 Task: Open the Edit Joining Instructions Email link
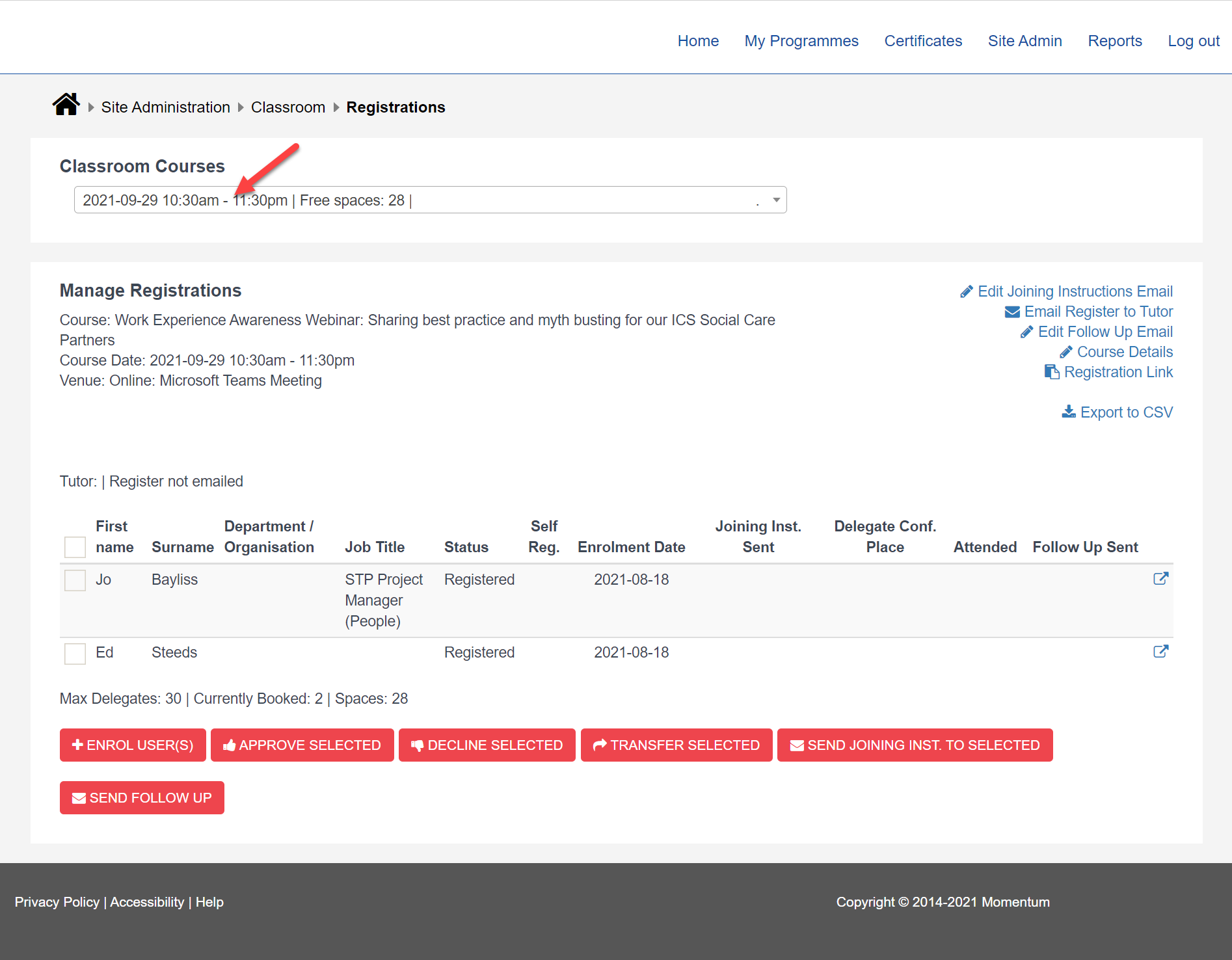pos(1075,291)
